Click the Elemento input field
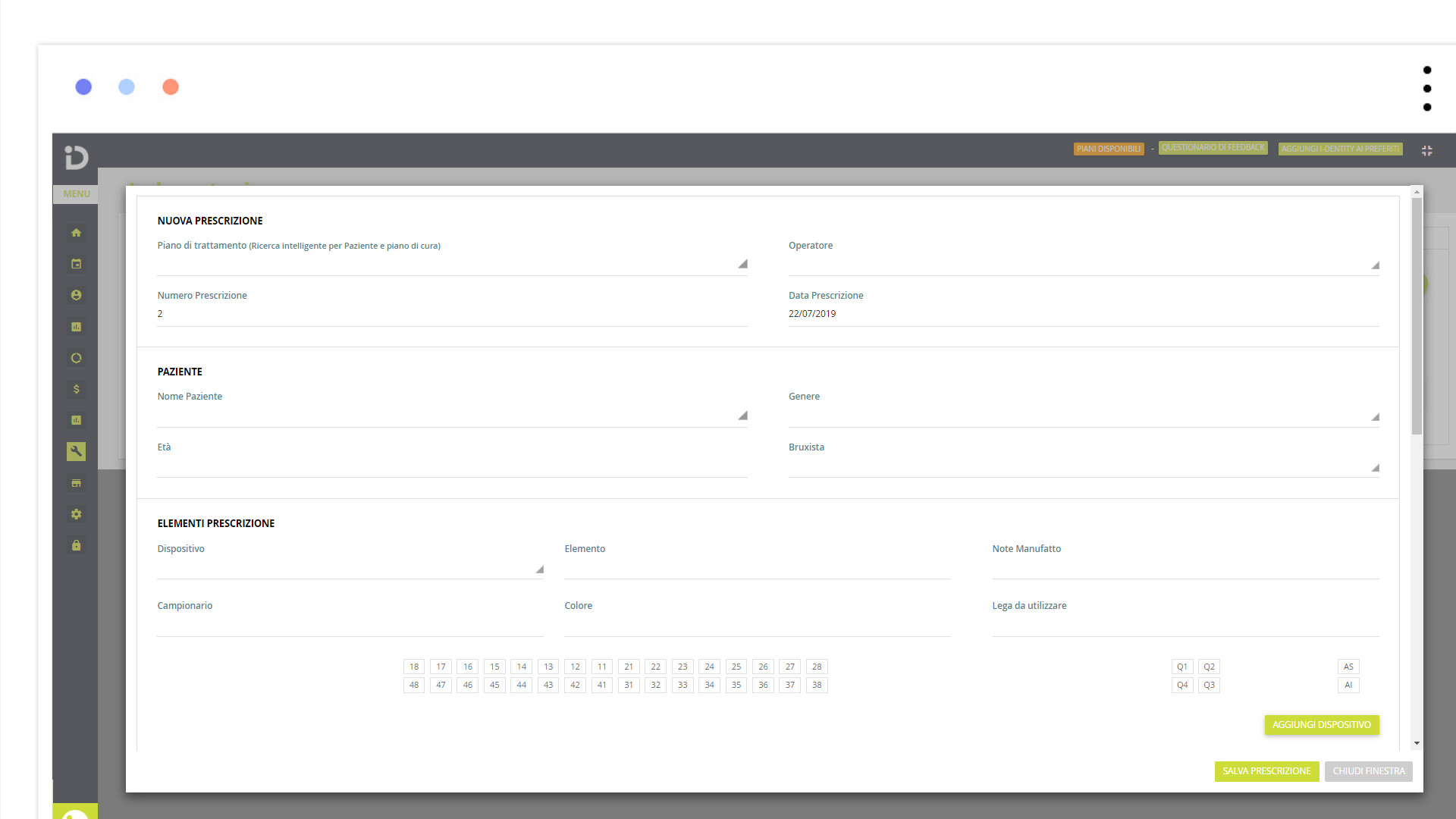Viewport: 1456px width, 819px height. tap(757, 568)
